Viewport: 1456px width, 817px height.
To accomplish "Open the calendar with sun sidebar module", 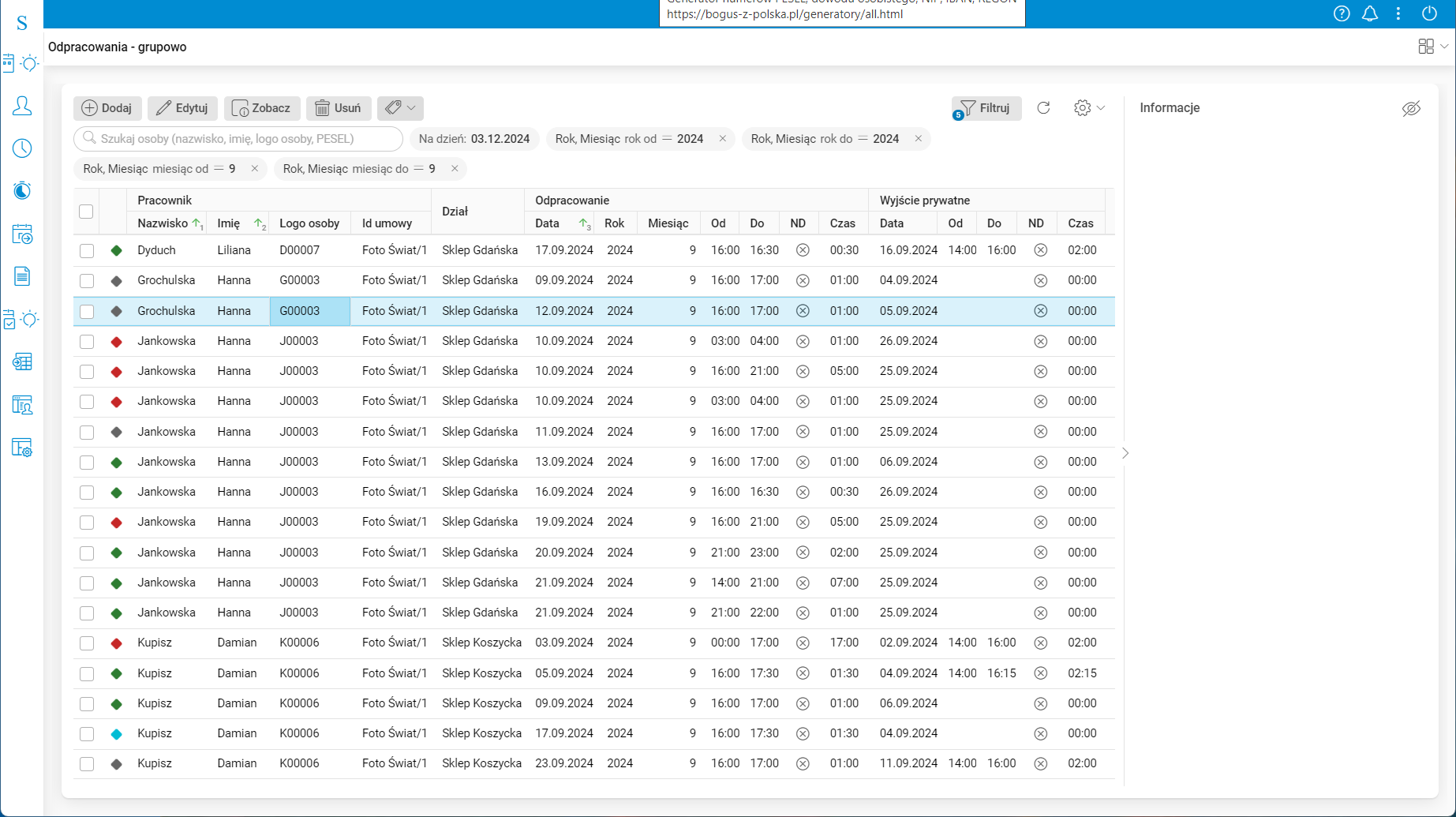I will tap(21, 63).
